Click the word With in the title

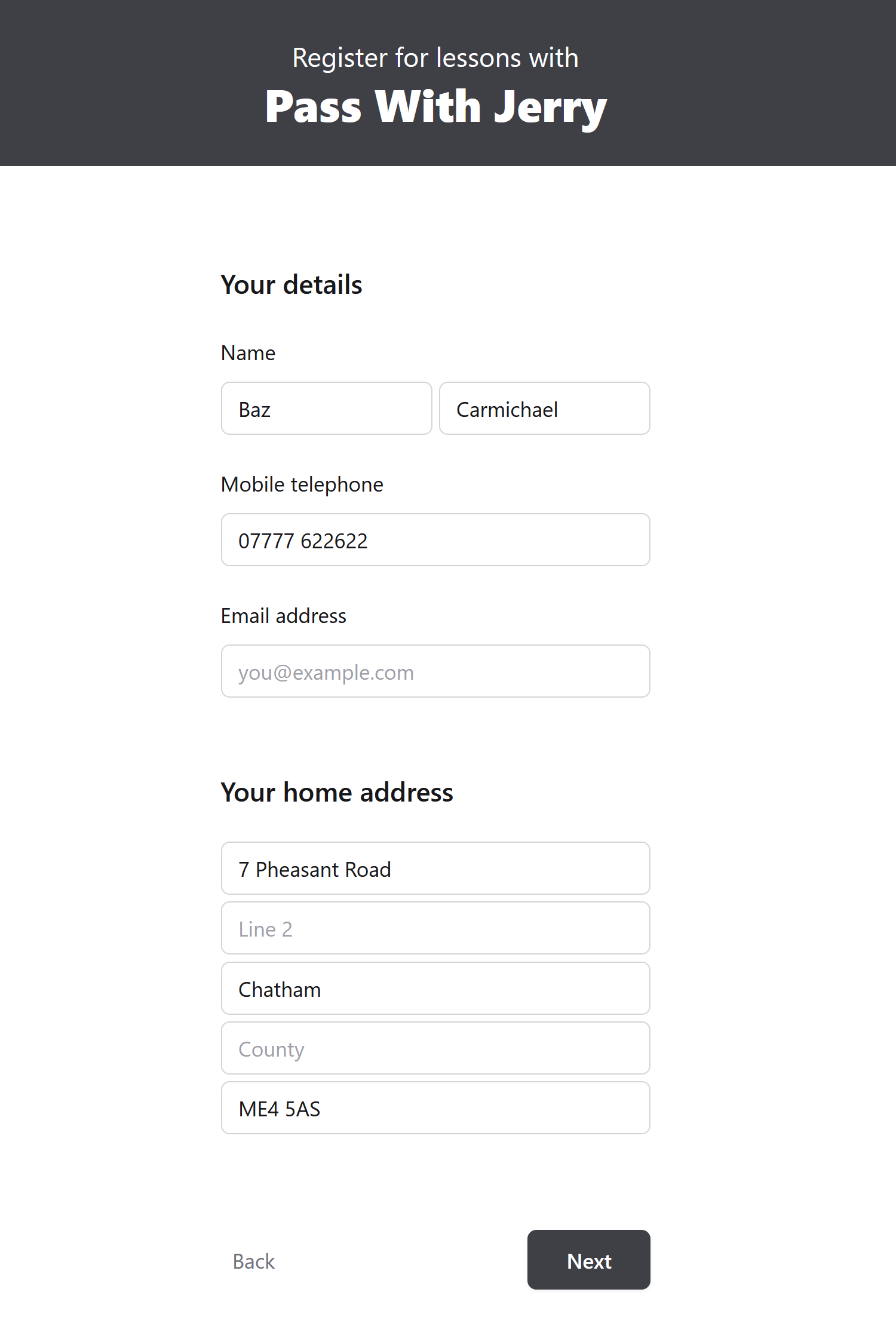click(x=428, y=108)
